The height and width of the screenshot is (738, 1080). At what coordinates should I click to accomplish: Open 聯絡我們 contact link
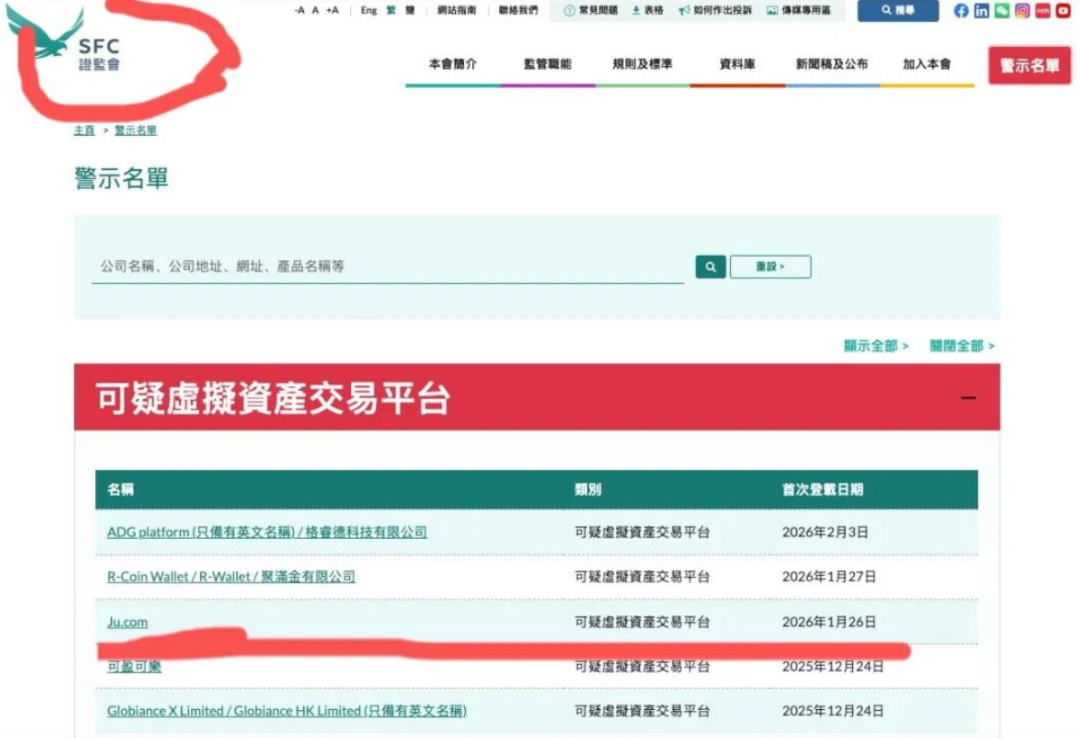pyautogui.click(x=518, y=10)
